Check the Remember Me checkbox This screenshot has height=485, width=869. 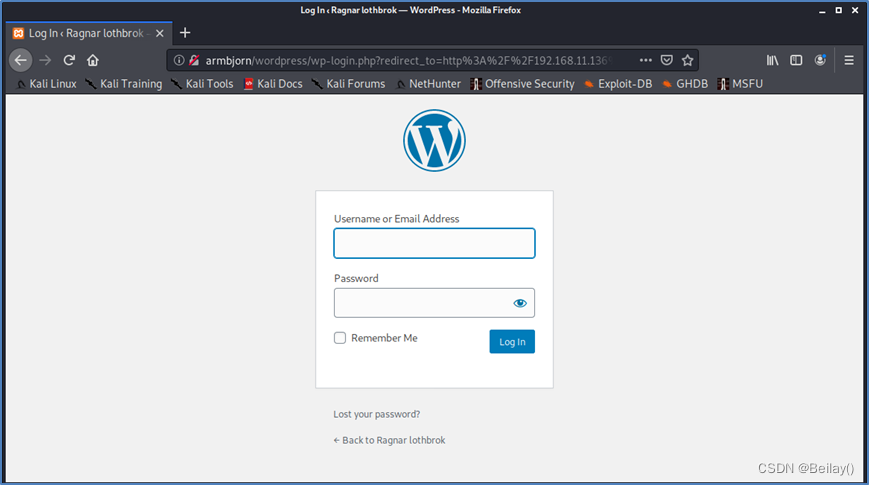(340, 338)
